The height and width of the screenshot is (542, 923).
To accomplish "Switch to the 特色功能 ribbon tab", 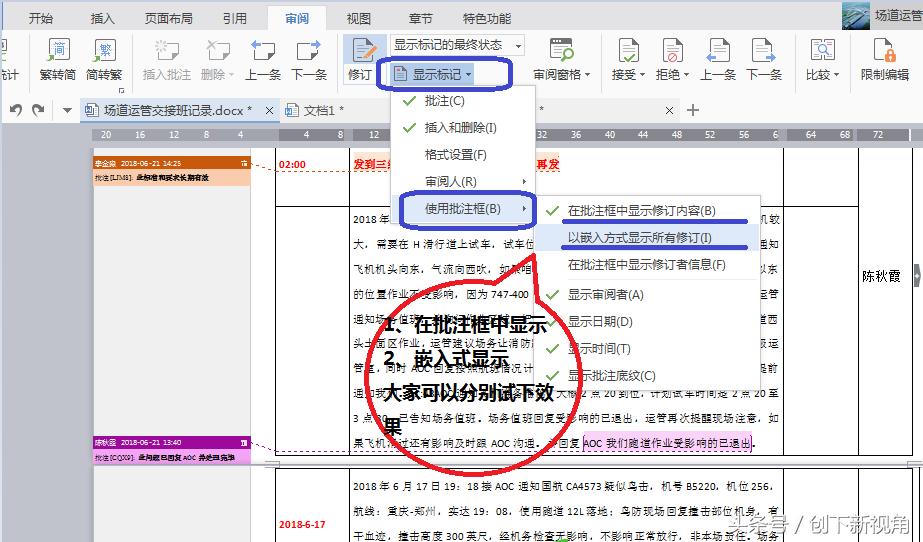I will pos(486,19).
